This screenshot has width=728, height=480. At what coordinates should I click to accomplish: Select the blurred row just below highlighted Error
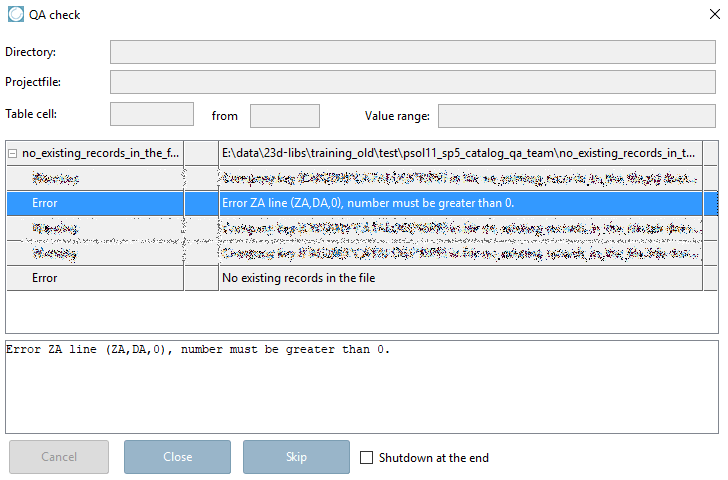(x=362, y=228)
